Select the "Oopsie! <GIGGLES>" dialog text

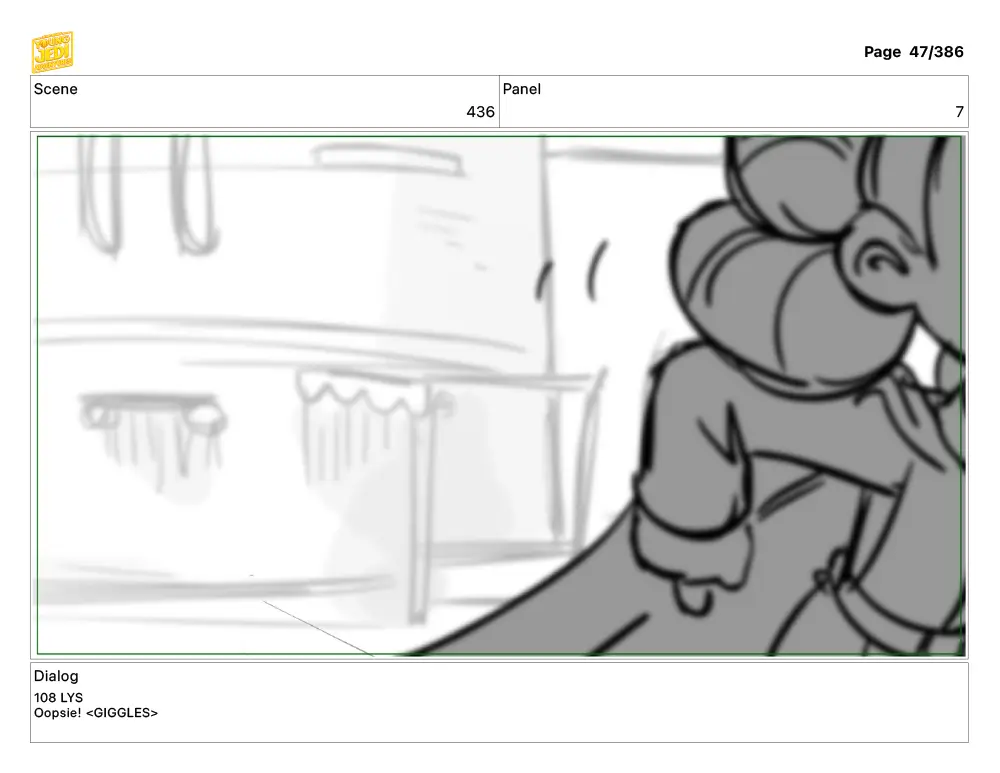[96, 713]
